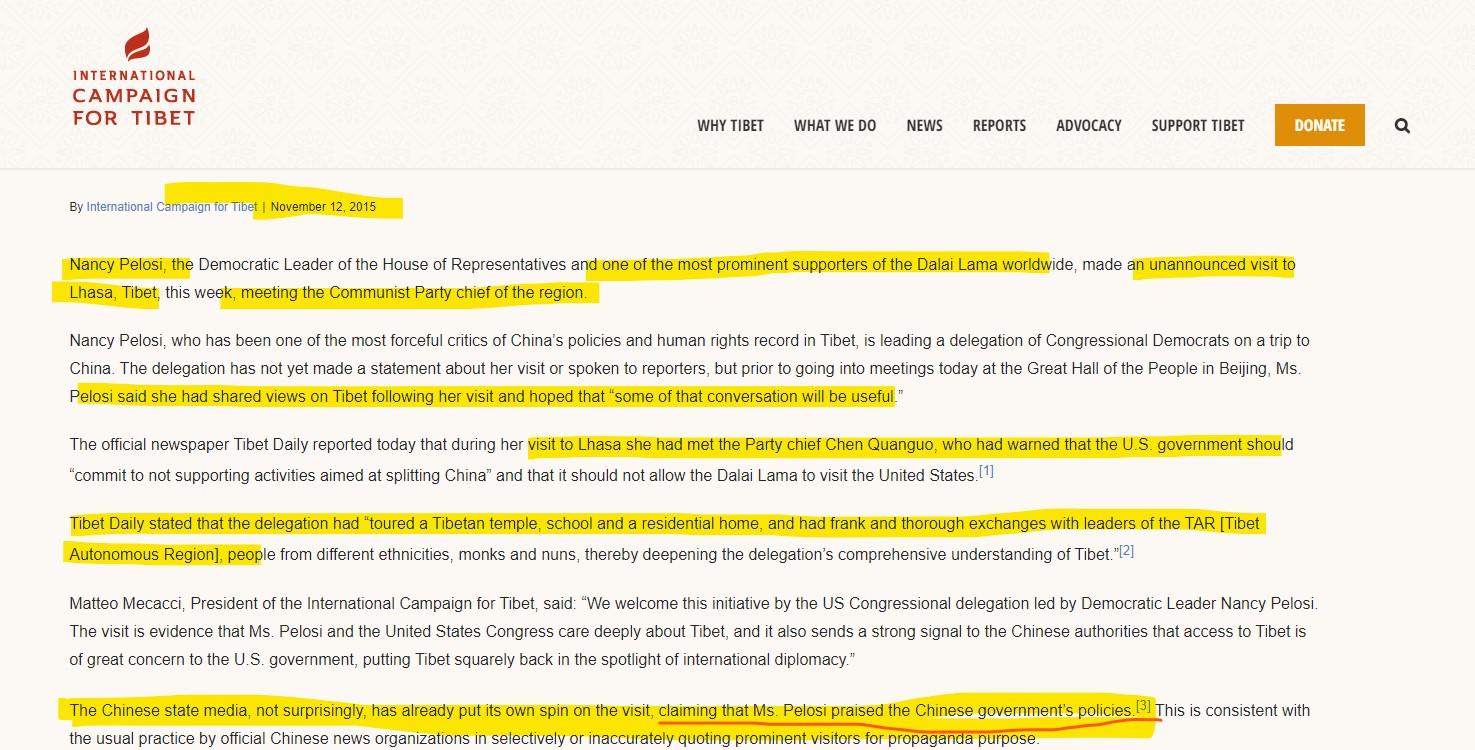Open the What We Do menu
Screen dimensions: 1475x750
pyautogui.click(x=835, y=126)
